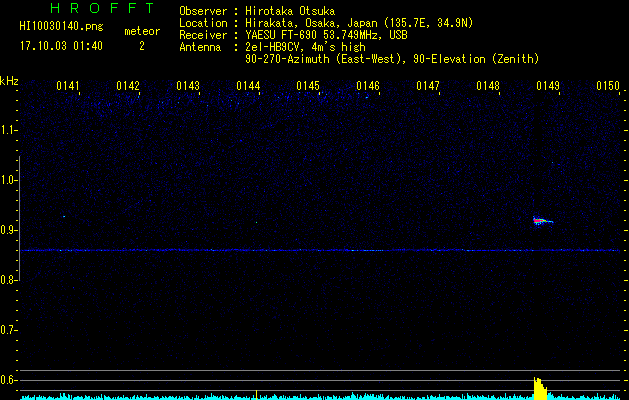This screenshot has height=400, width=629.
Task: Click the Antenna line 2el-HB9CV
Action: 272,47
